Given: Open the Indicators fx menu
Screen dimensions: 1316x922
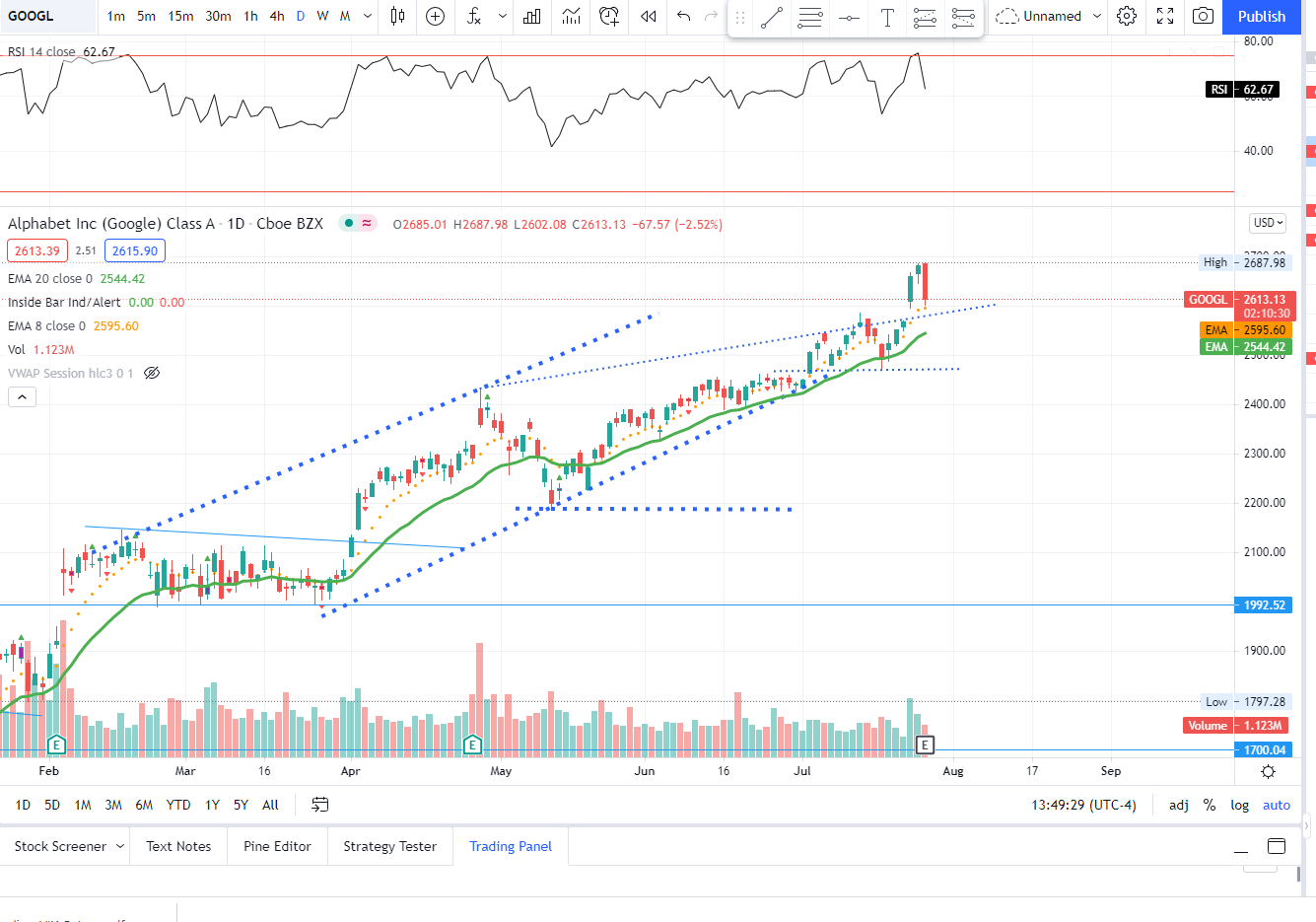Looking at the screenshot, I should point(474,16).
